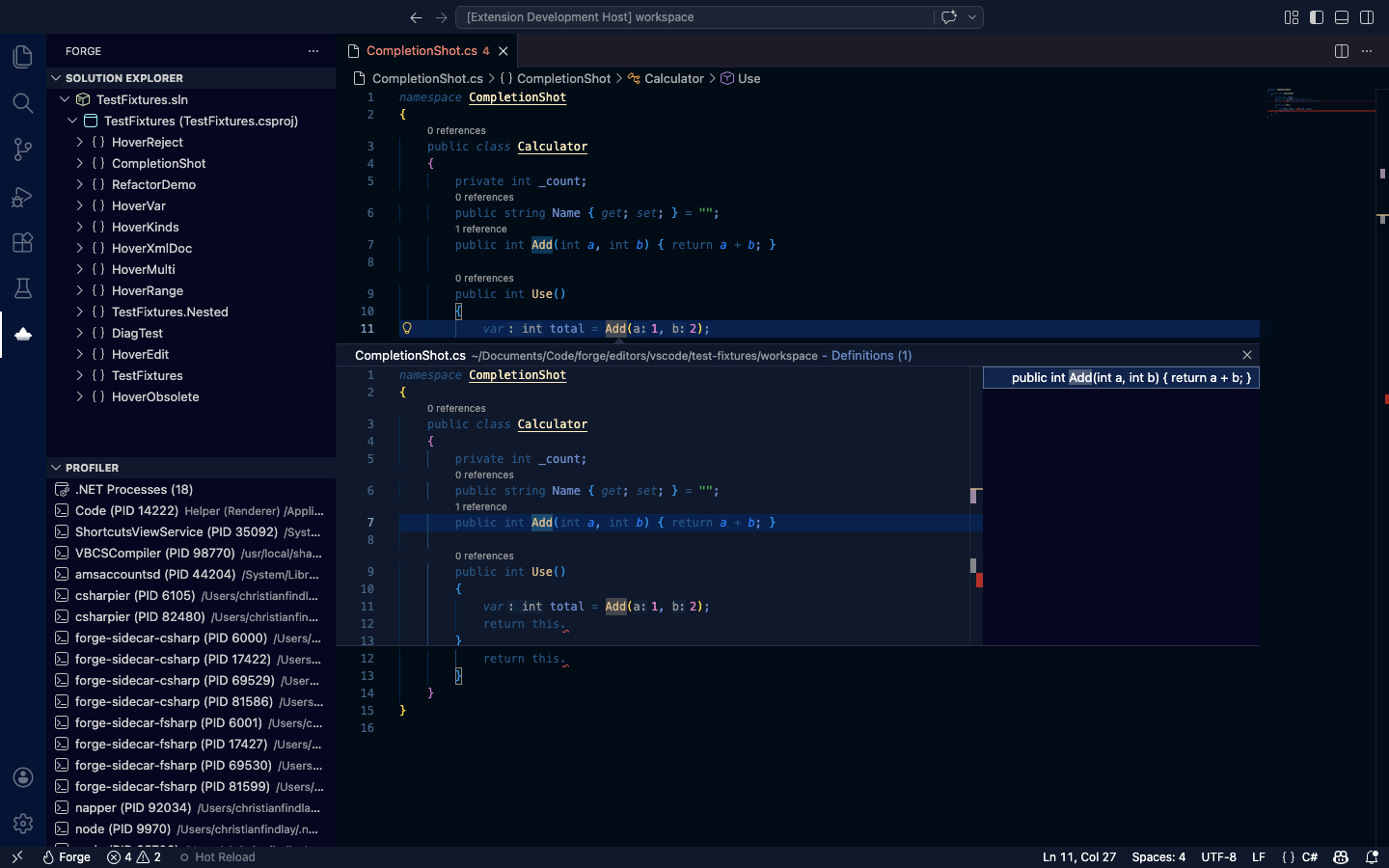Select the Add definition result in peek list
Screen dimensions: 1389x868
tap(1121, 377)
